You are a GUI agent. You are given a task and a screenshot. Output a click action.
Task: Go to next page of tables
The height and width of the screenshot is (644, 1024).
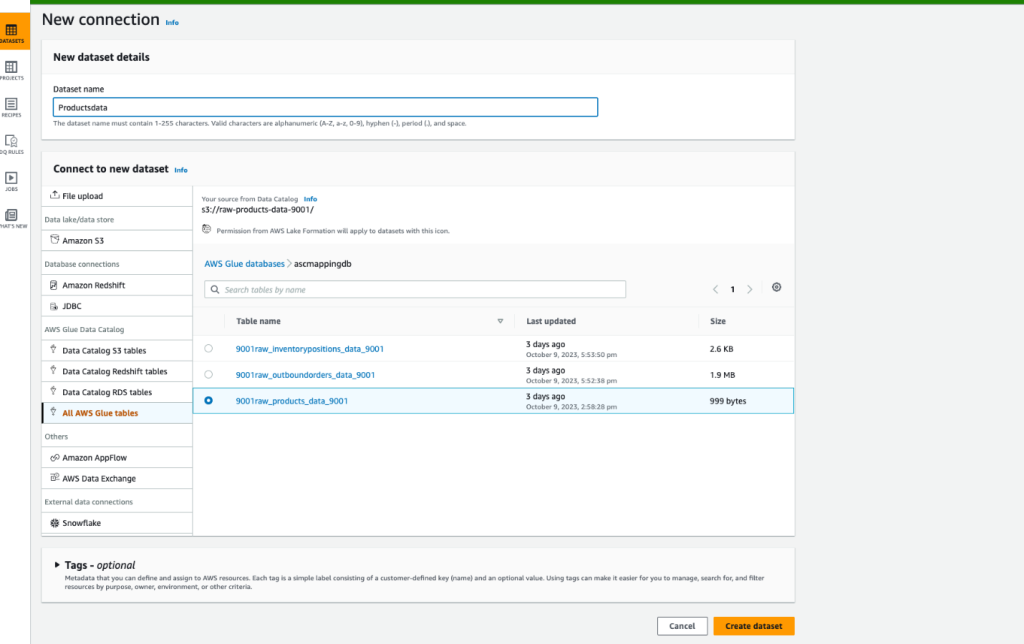point(749,287)
